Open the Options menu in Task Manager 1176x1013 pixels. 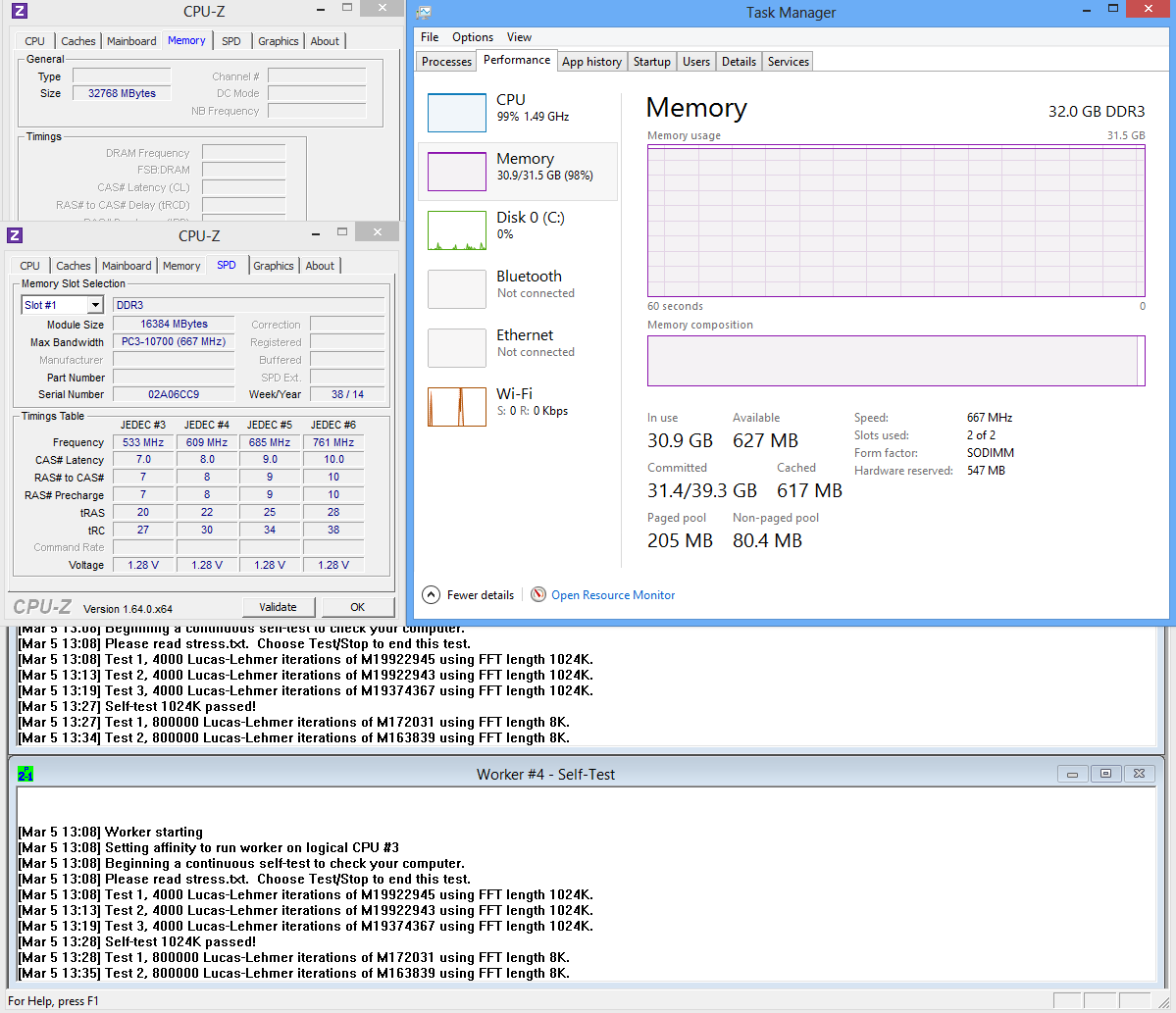(472, 37)
